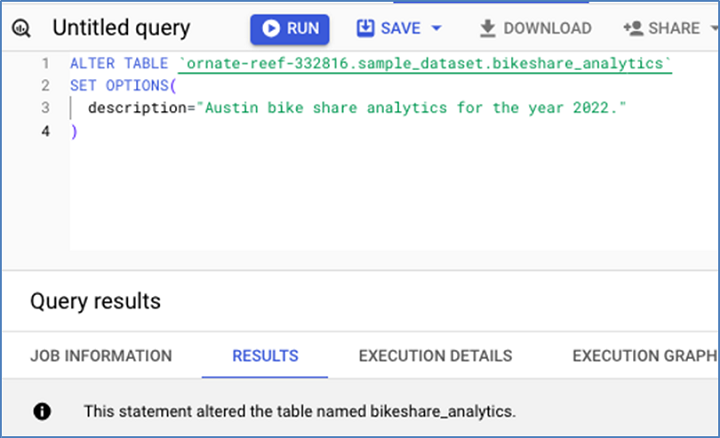Show the EXECUTION GRAPH tab
Screen dimensions: 720x438
coord(644,356)
